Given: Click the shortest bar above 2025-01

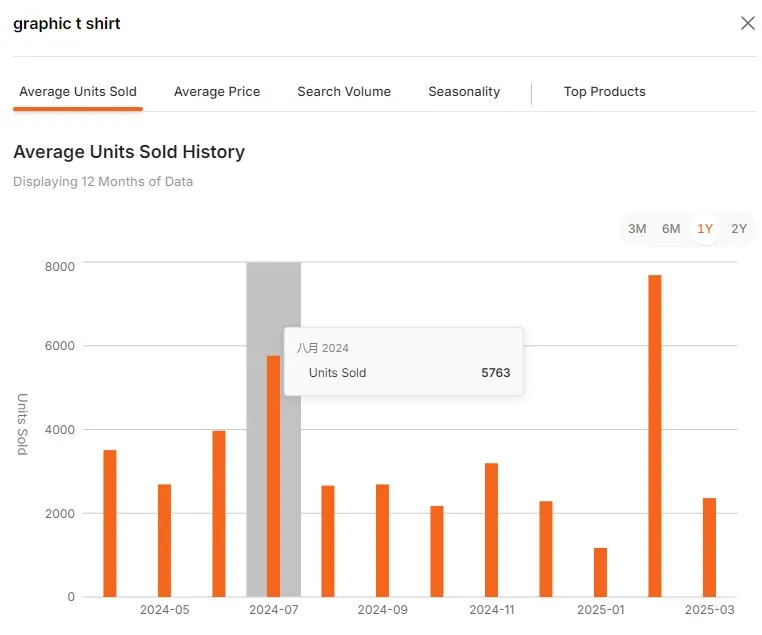Looking at the screenshot, I should point(600,572).
